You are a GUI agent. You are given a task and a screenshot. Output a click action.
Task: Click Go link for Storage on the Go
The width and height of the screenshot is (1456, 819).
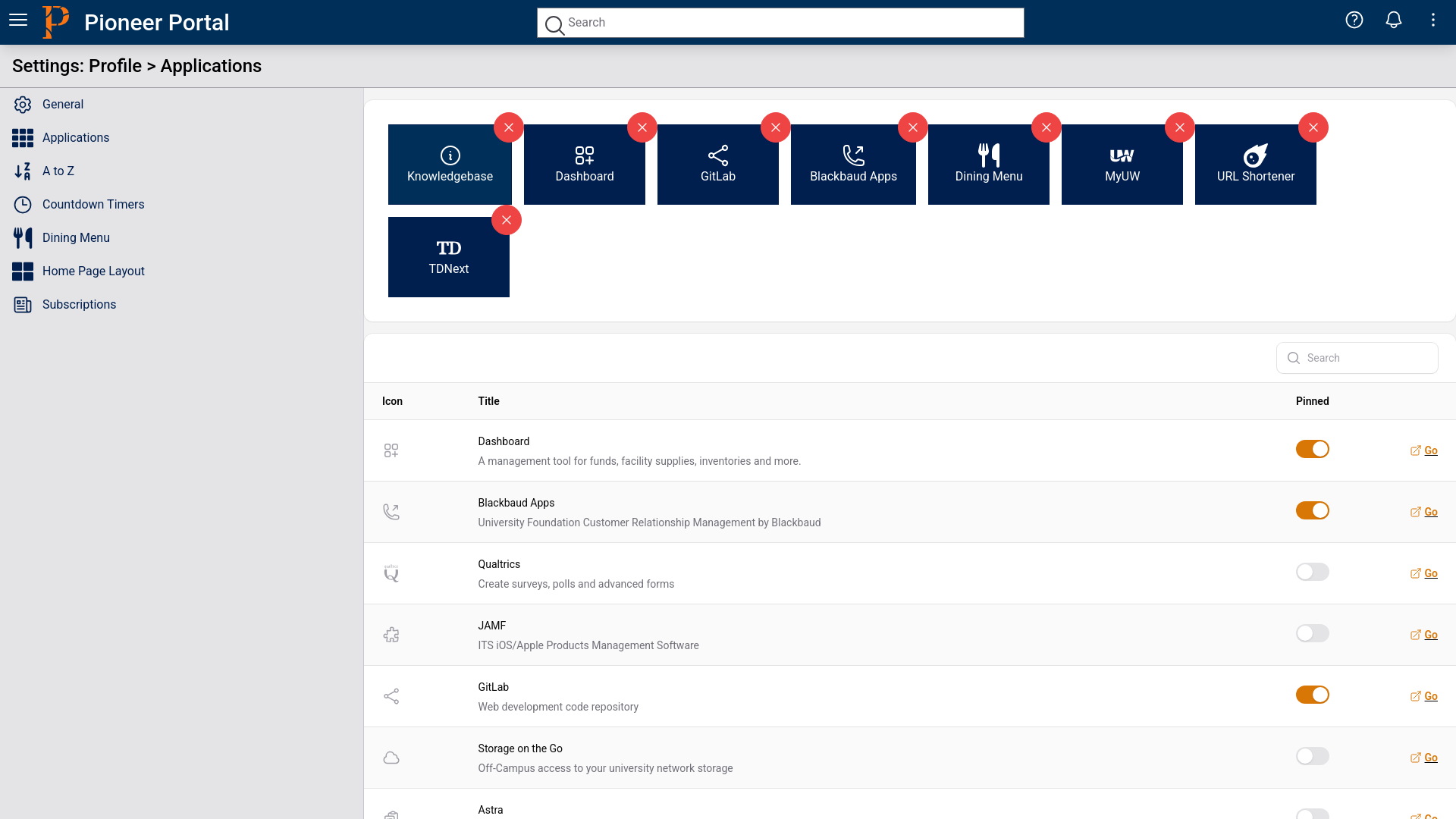point(1424,758)
